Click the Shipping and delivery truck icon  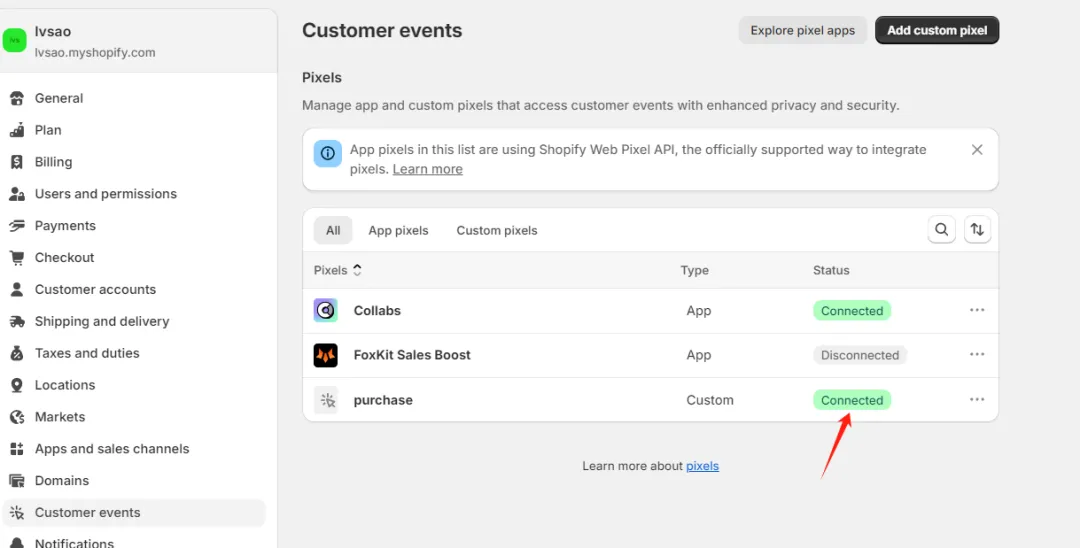[x=17, y=322]
